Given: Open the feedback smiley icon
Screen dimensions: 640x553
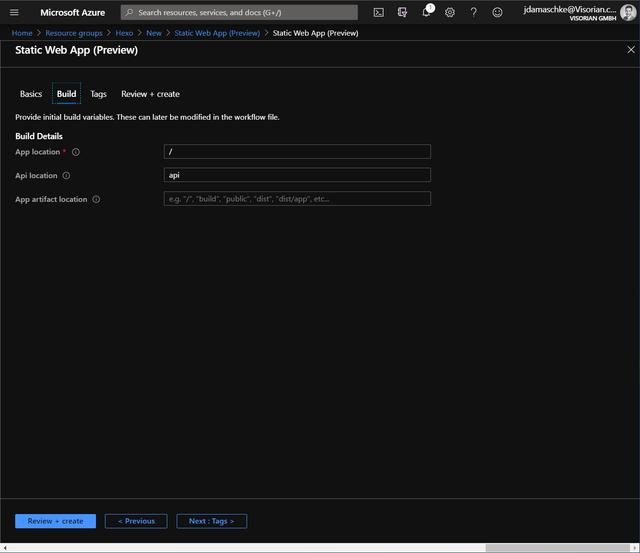Looking at the screenshot, I should 497,13.
